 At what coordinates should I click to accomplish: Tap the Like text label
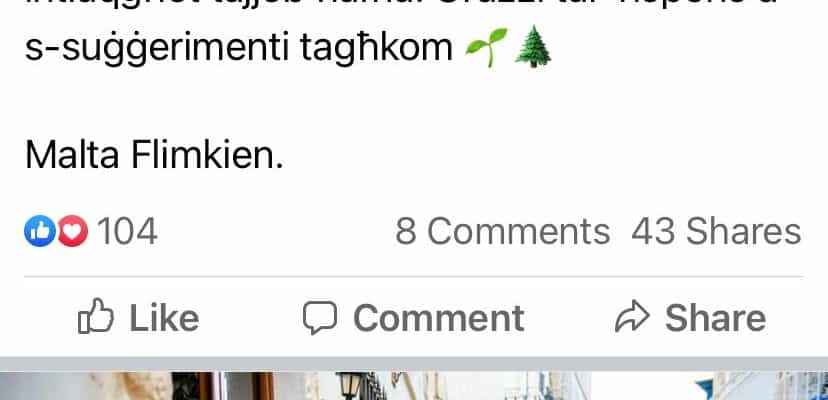pyautogui.click(x=164, y=318)
